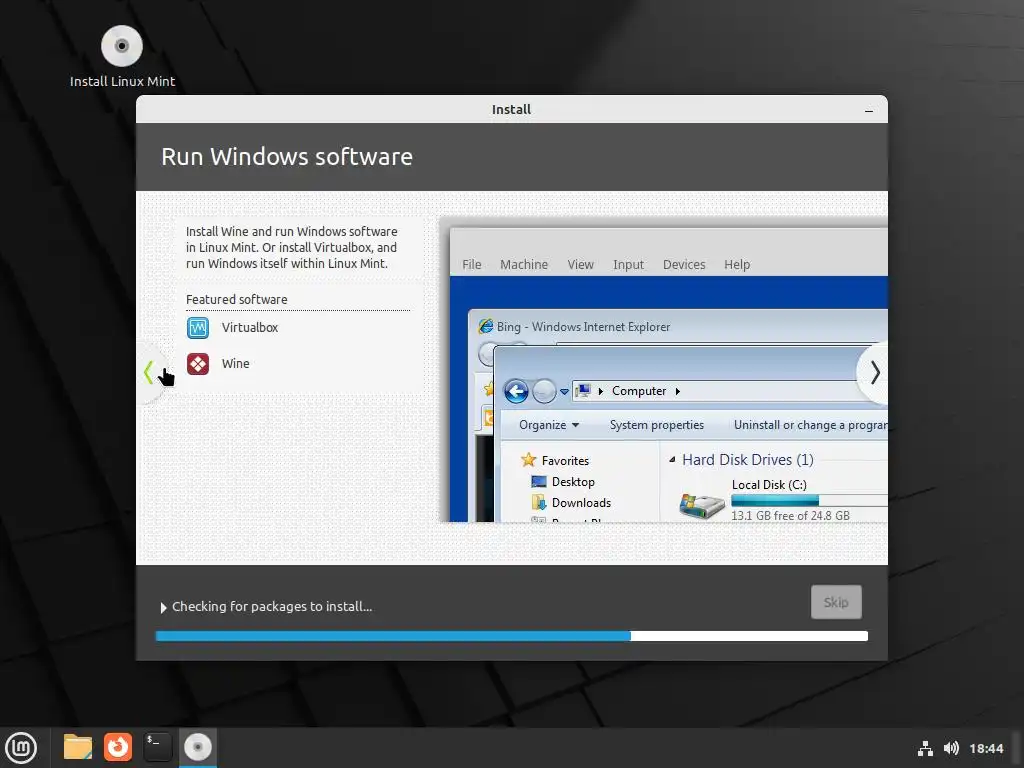Select Downloads in the Favorites list
Image resolution: width=1024 pixels, height=768 pixels.
tap(581, 503)
